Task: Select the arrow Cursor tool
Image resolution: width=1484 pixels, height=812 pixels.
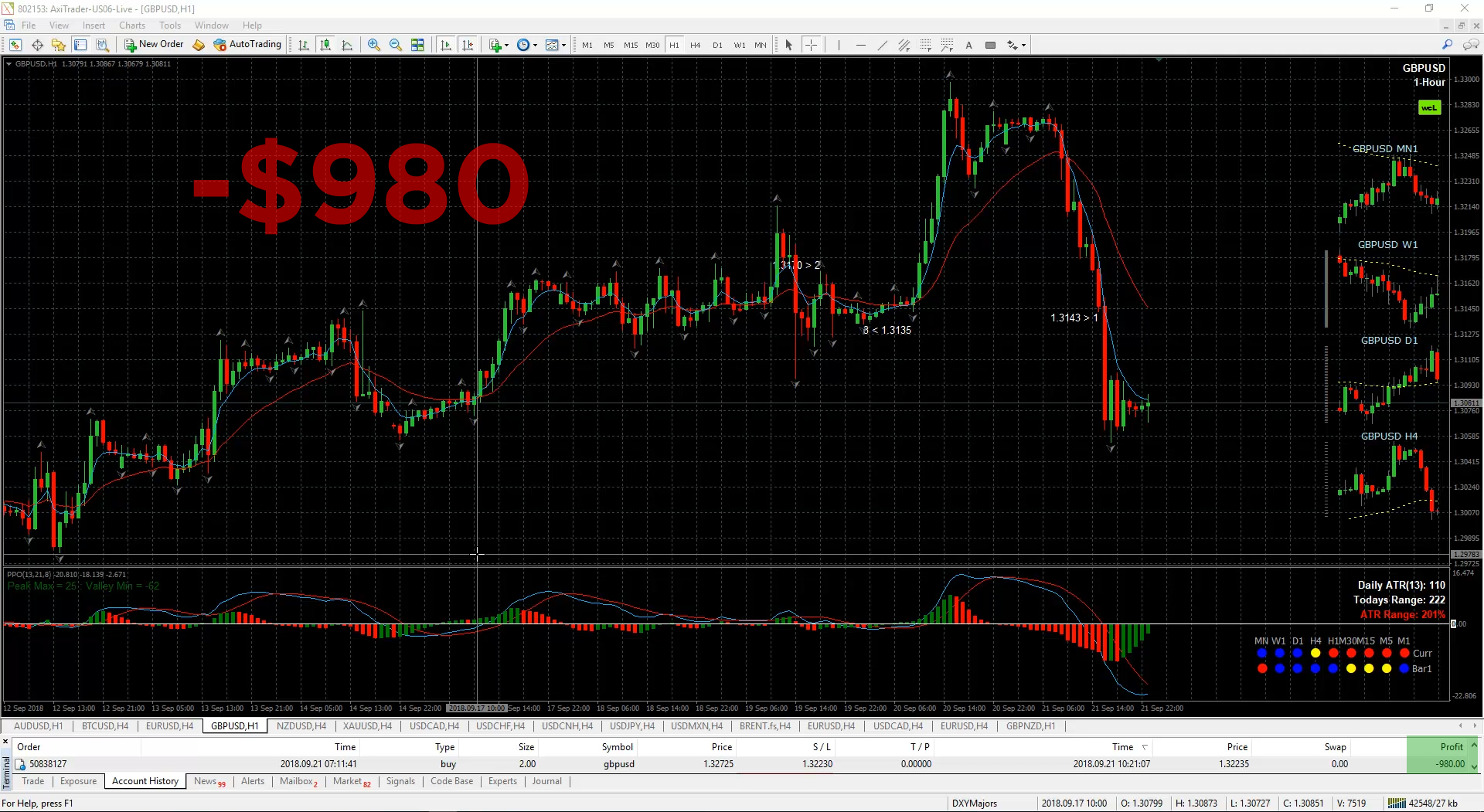Action: 789,45
